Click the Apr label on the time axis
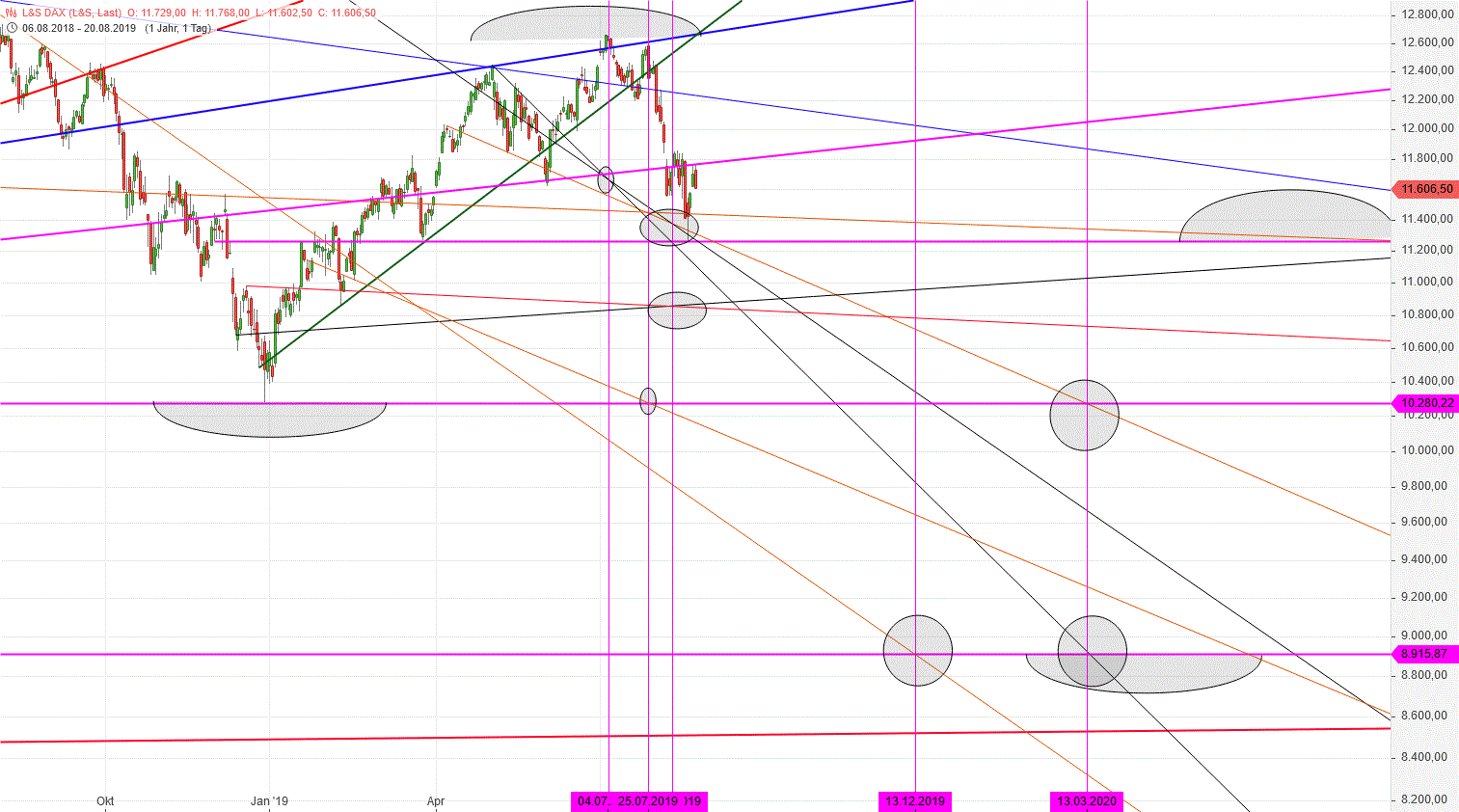The width and height of the screenshot is (1459, 812). (436, 801)
